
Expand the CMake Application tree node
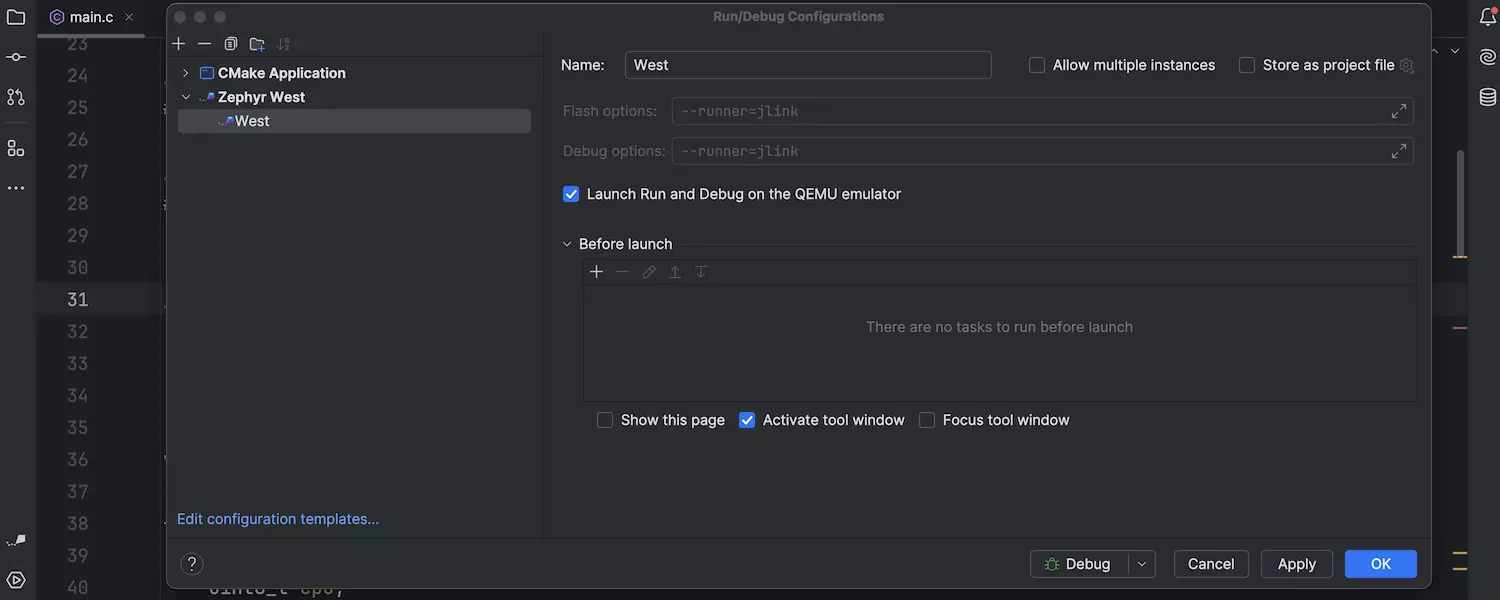point(186,73)
